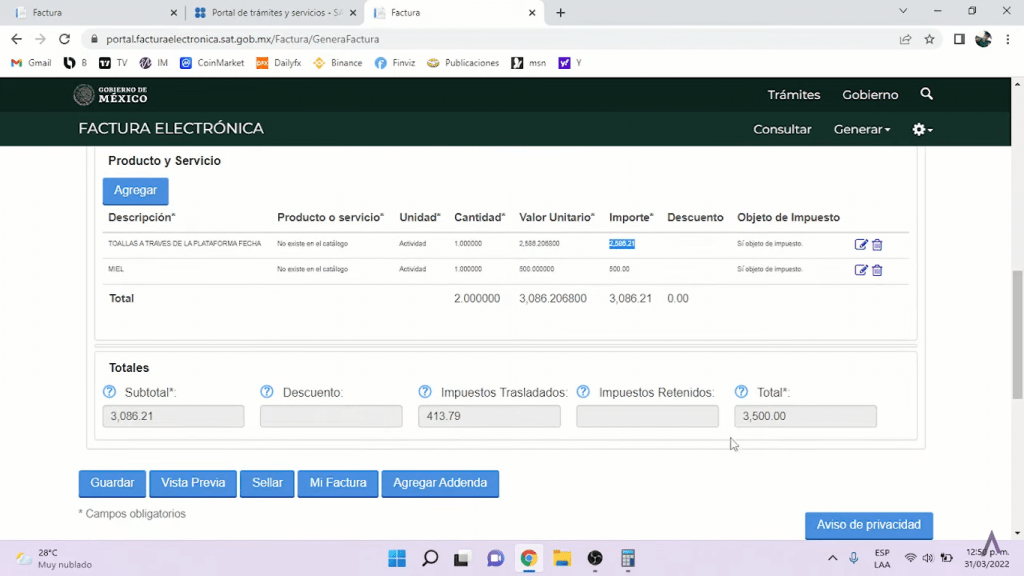Viewport: 1024px width, 576px height.
Task: Click the Sellar button
Action: [267, 483]
